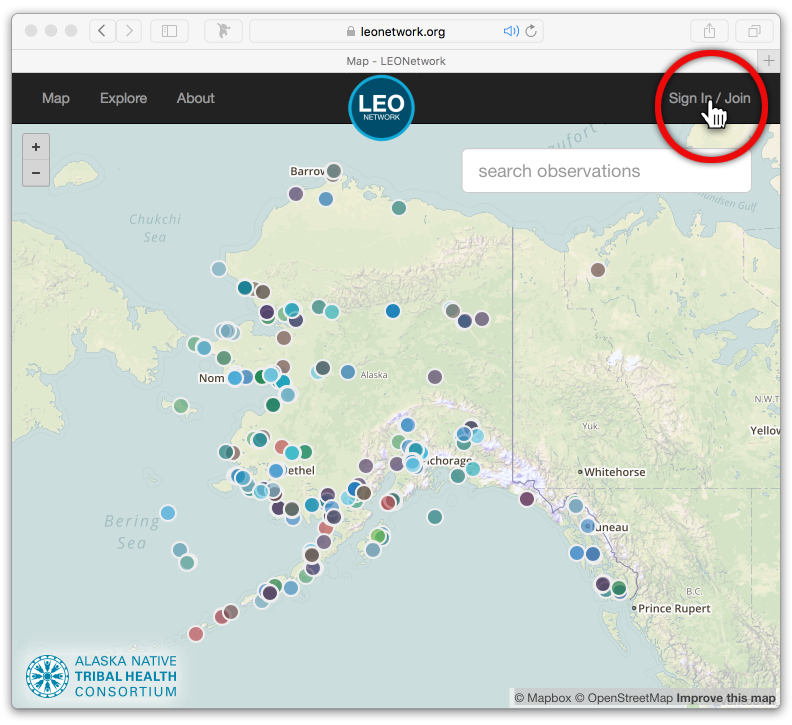
Task: Click Sign In / Join link
Action: [x=709, y=98]
